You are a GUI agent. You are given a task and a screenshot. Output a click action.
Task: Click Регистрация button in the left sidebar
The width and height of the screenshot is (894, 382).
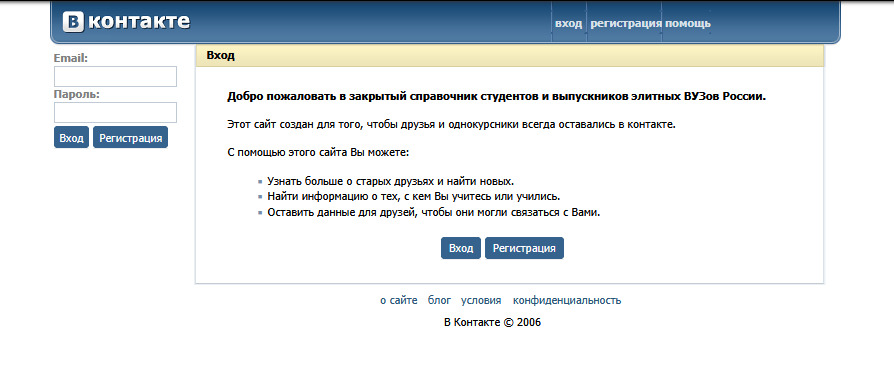[131, 137]
